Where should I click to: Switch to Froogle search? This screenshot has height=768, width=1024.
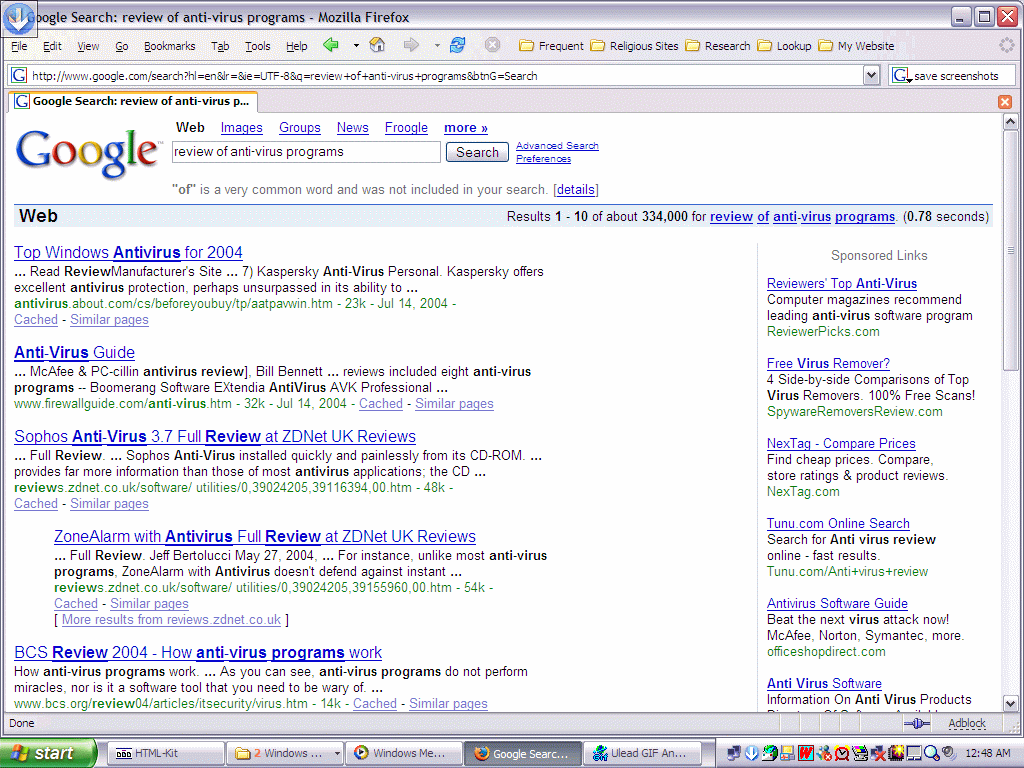[x=406, y=128]
